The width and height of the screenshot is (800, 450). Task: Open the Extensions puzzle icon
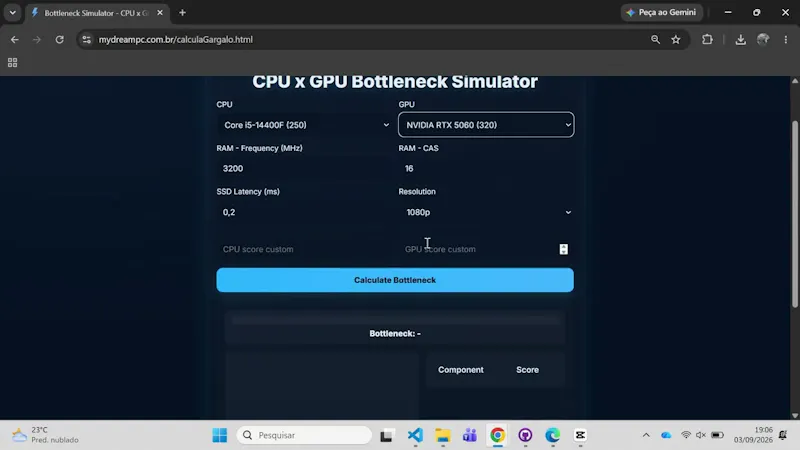click(707, 39)
